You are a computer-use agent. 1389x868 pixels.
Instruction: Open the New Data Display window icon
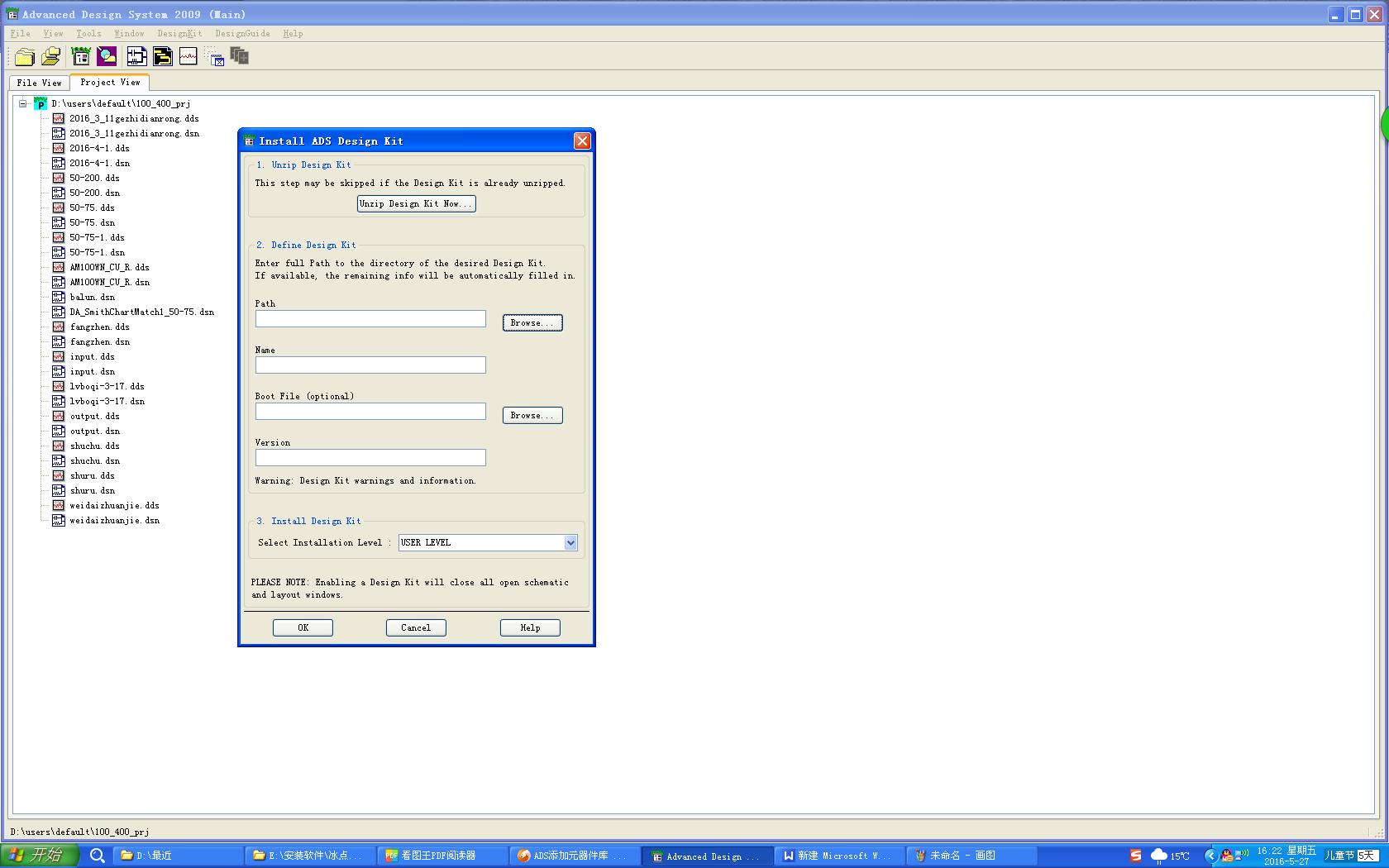189,56
